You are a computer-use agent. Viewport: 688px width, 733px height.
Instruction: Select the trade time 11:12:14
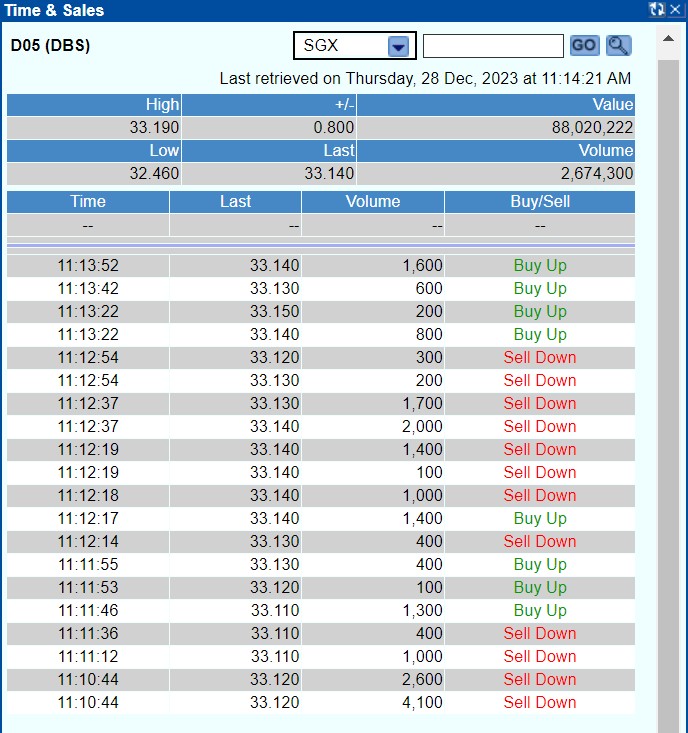tap(88, 541)
